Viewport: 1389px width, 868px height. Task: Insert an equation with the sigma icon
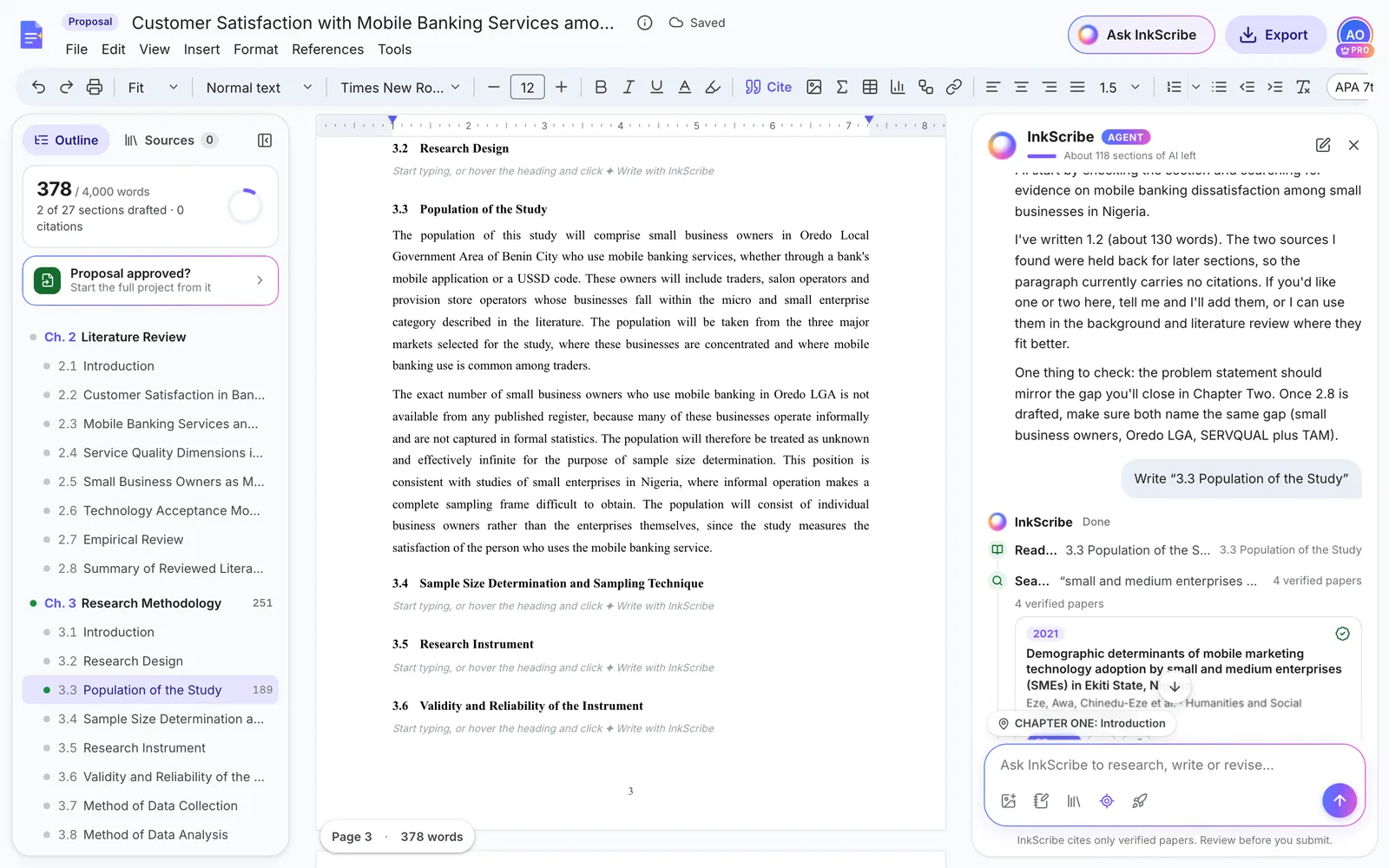841,87
